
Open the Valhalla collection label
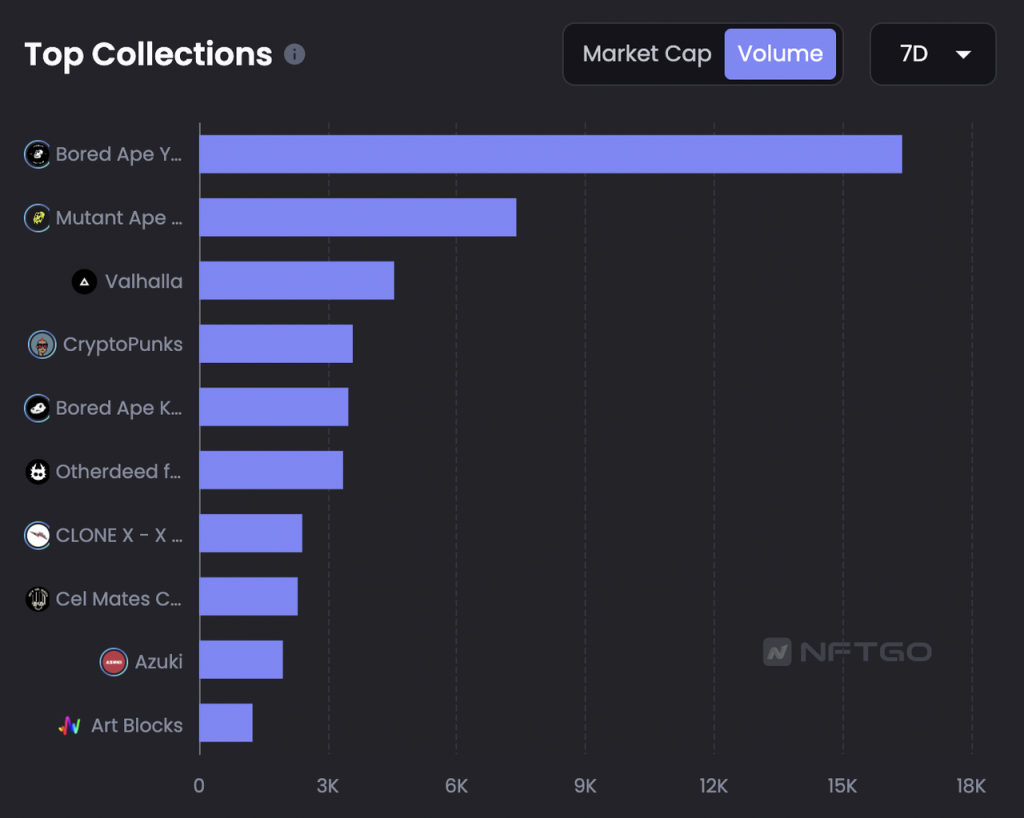point(144,281)
